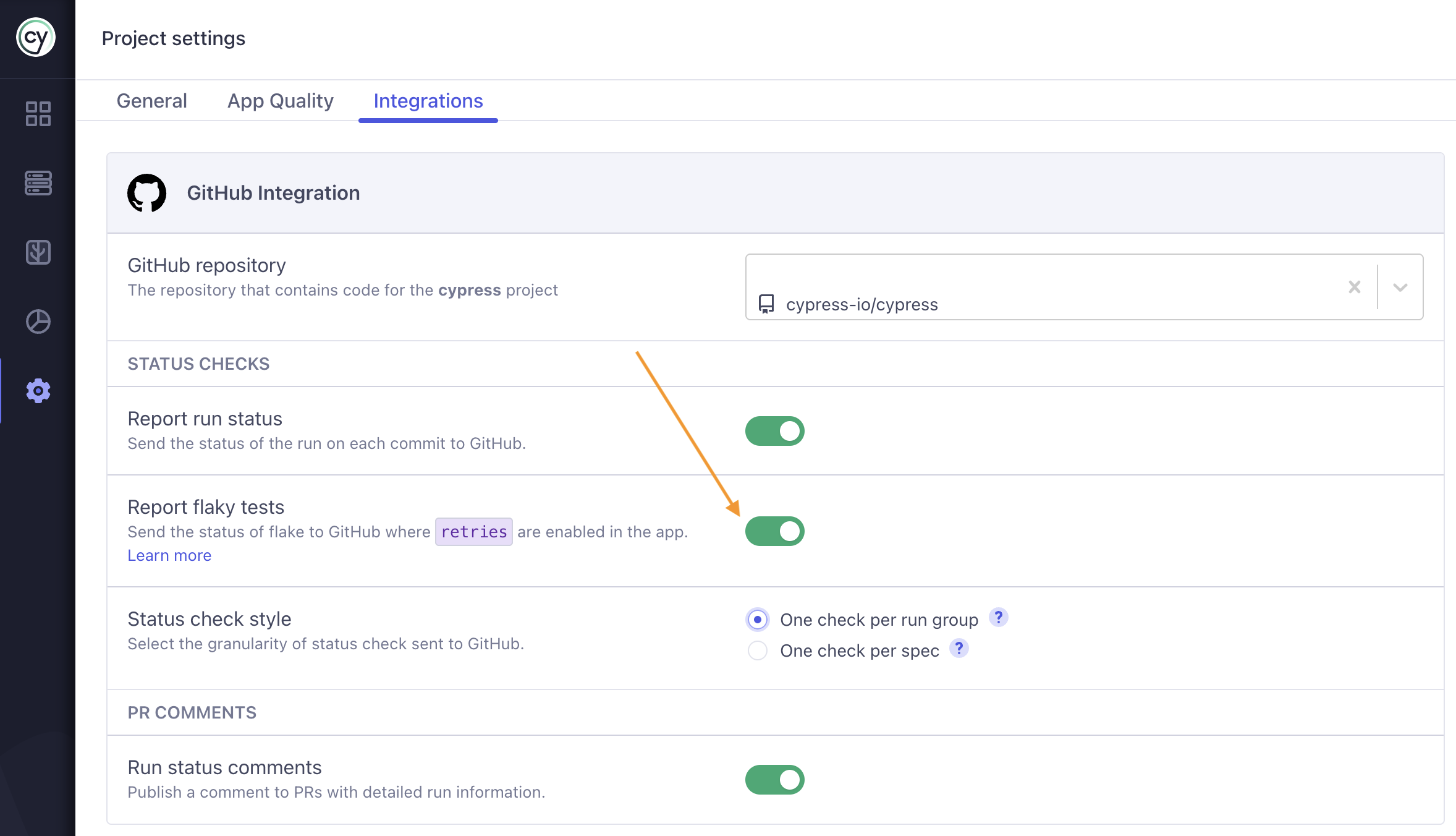This screenshot has height=836, width=1456.
Task: Switch to the App Quality tab
Action: pyautogui.click(x=280, y=101)
